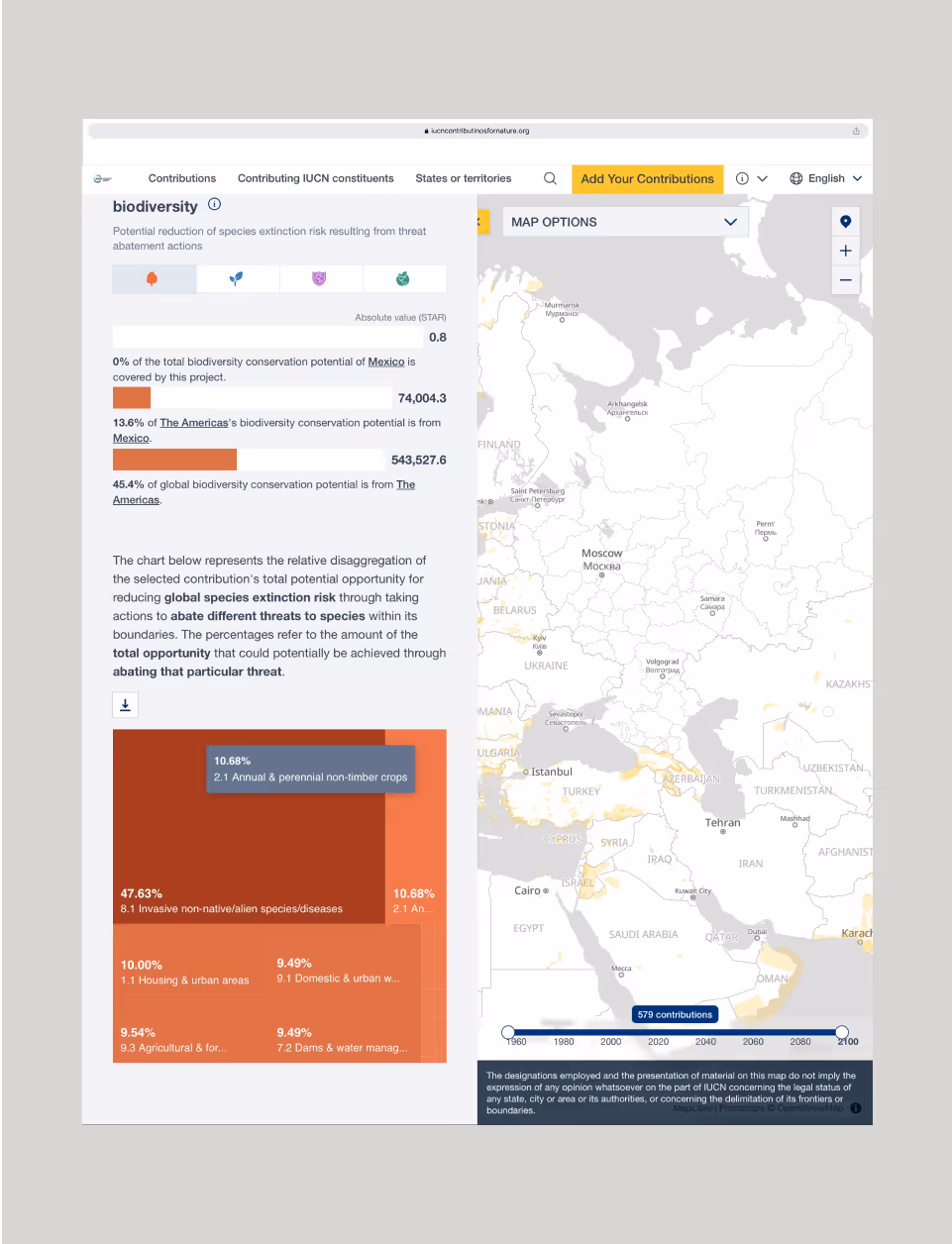Click Add Your Contributions button
Screen dimensions: 952x1244
[647, 179]
